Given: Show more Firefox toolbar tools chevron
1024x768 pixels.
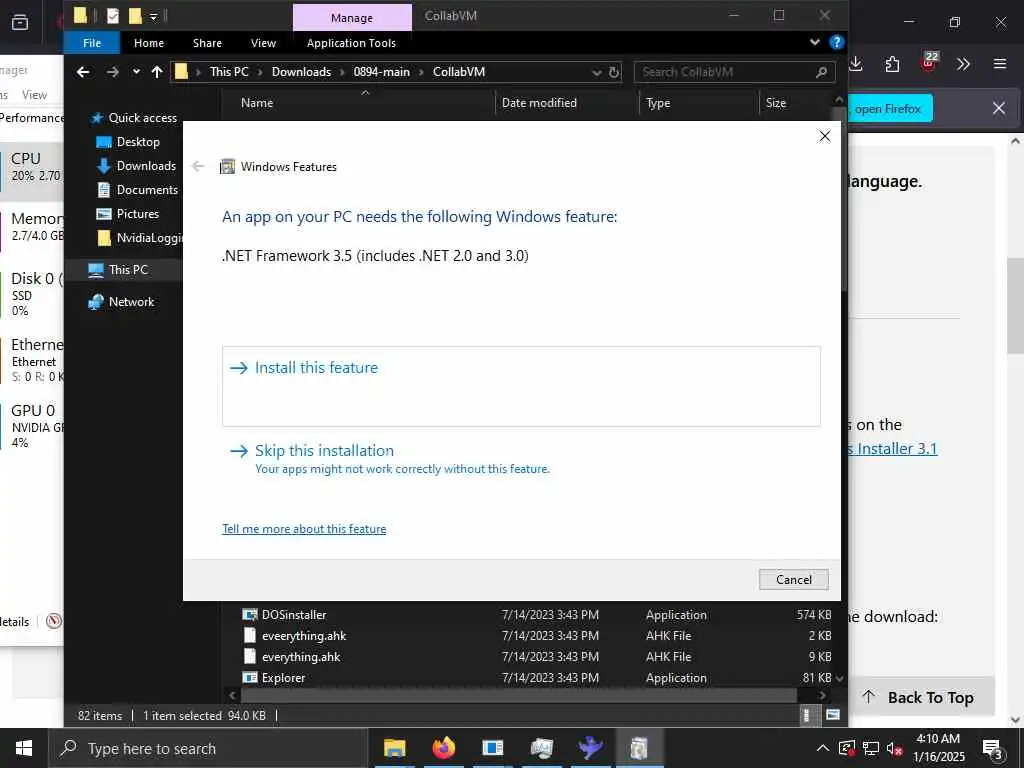Looking at the screenshot, I should pyautogui.click(x=963, y=64).
